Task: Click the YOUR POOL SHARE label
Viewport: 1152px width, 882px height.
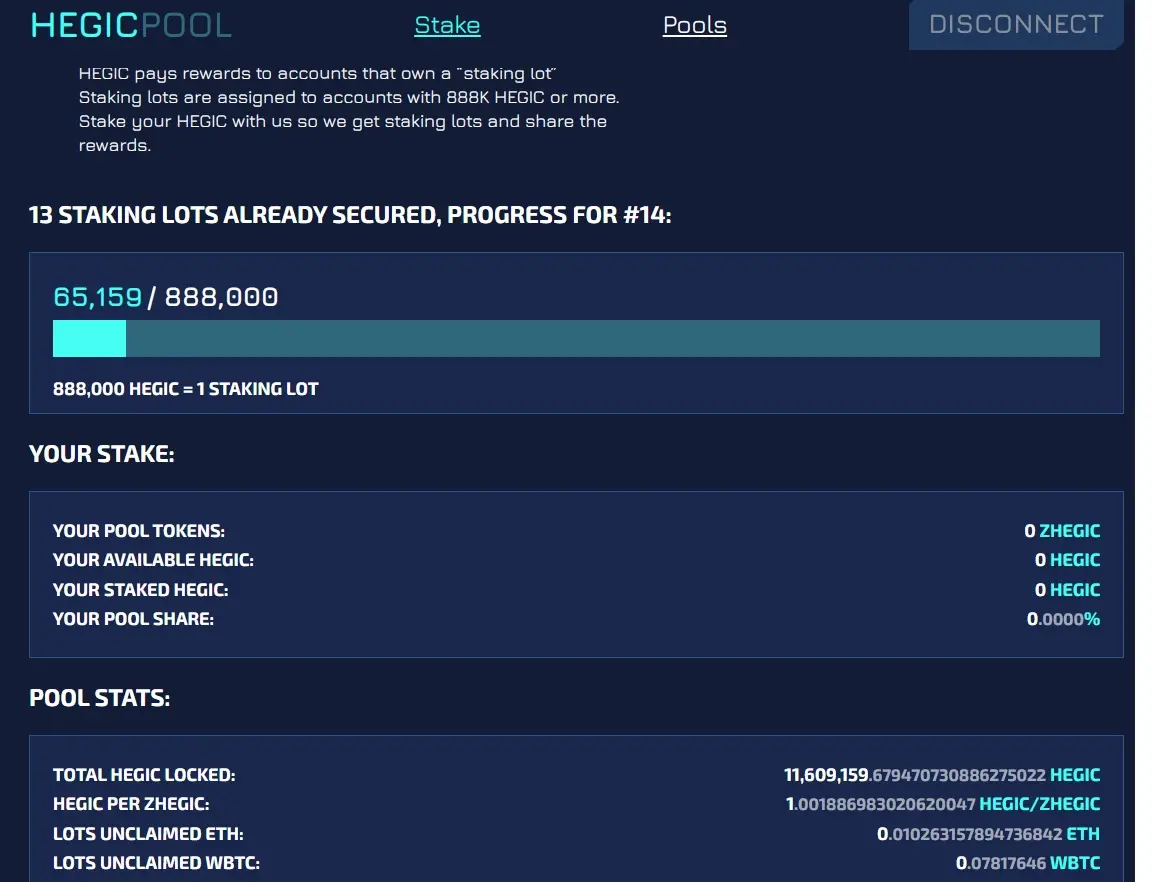Action: click(134, 619)
